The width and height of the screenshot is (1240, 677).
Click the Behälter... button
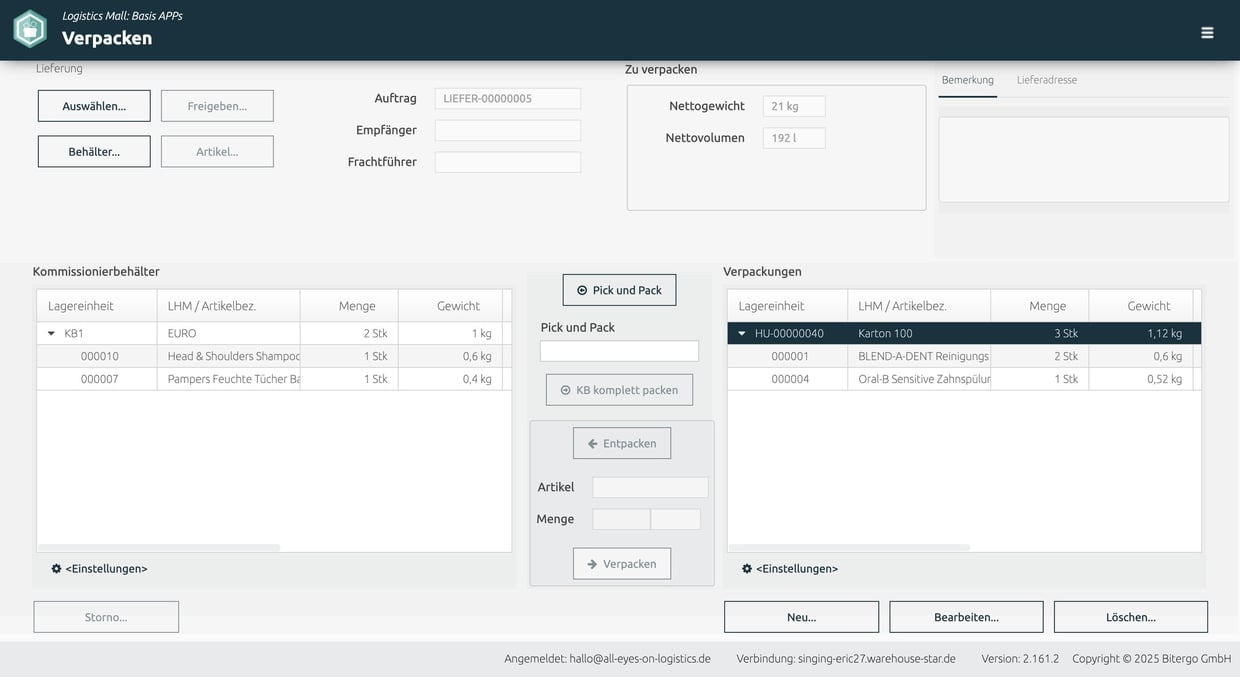coord(94,152)
